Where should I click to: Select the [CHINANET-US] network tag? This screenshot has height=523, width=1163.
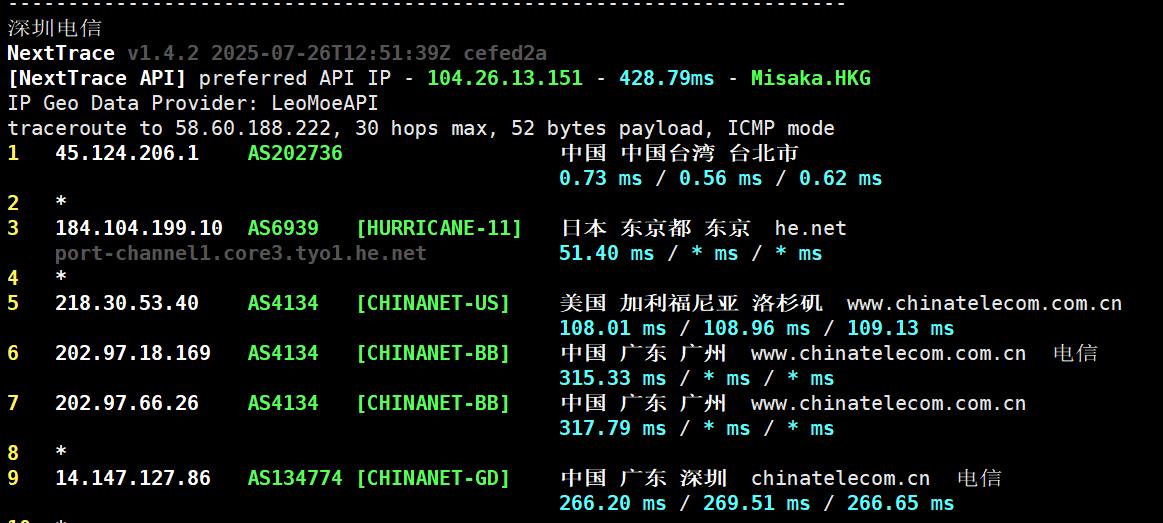point(433,303)
